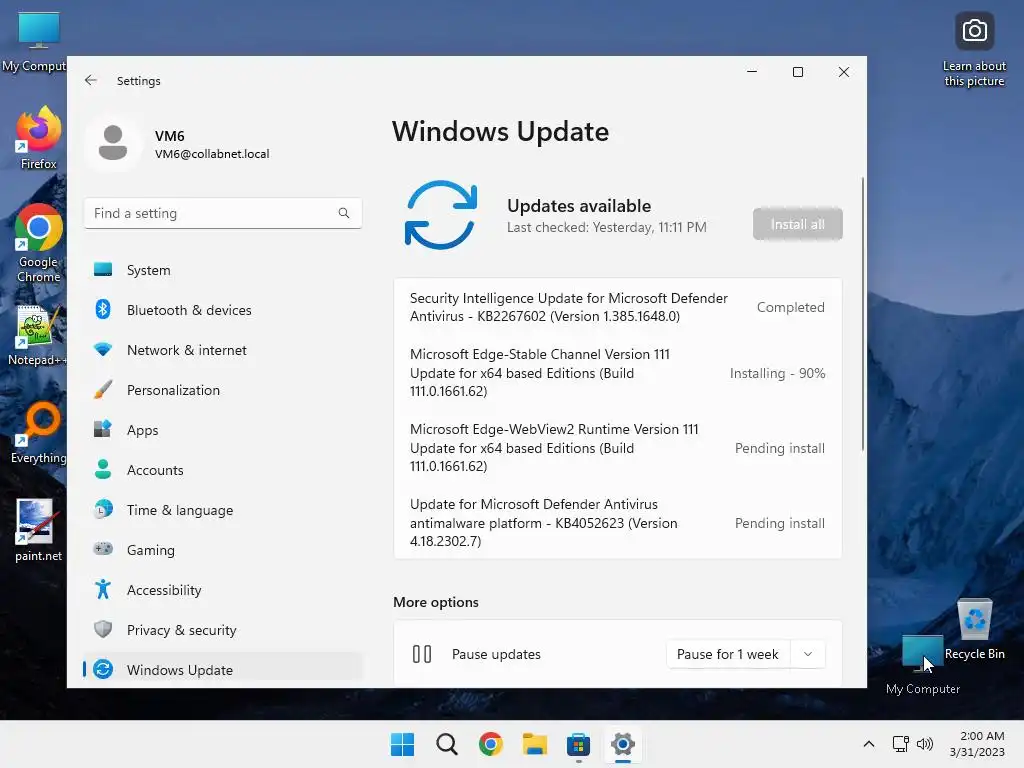Click the Accounts person icon
This screenshot has height=768, width=1024.
pyautogui.click(x=103, y=470)
